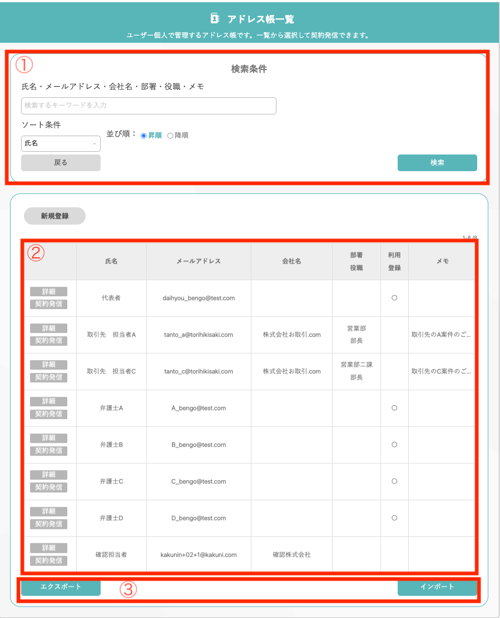Click the エクスポート export button
This screenshot has width=500, height=618.
61,587
